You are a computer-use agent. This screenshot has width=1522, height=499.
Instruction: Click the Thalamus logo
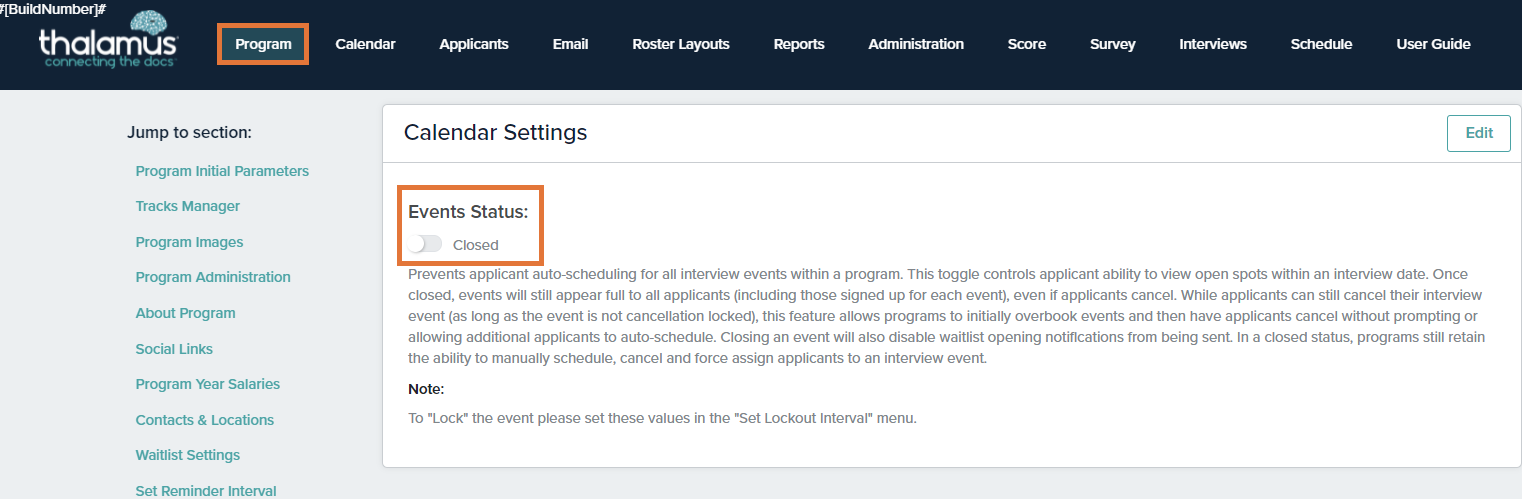(108, 41)
